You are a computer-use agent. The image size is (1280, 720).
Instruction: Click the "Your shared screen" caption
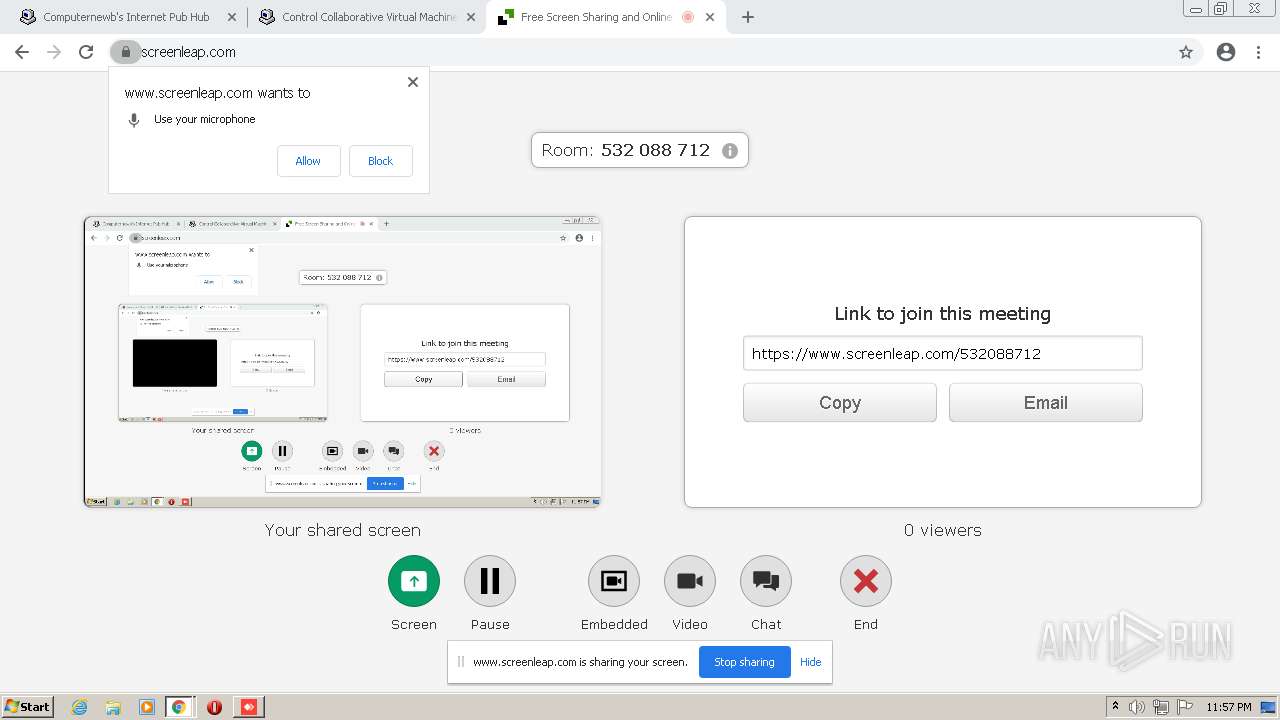coord(343,530)
